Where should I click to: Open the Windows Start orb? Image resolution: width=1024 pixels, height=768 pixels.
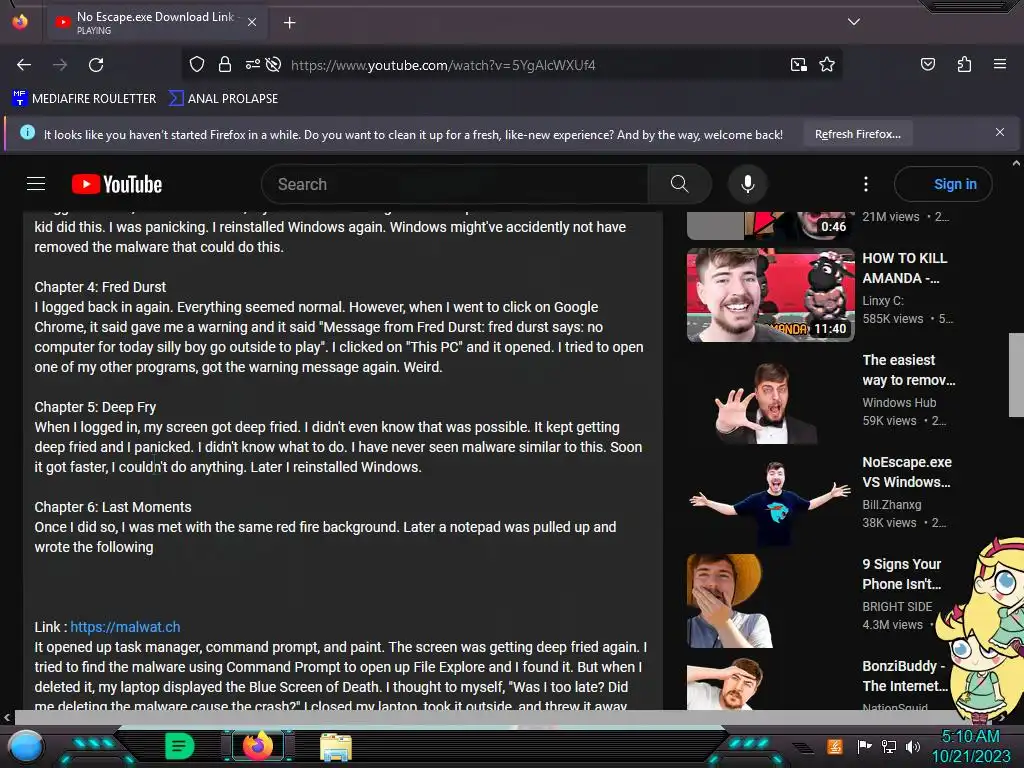point(26,746)
